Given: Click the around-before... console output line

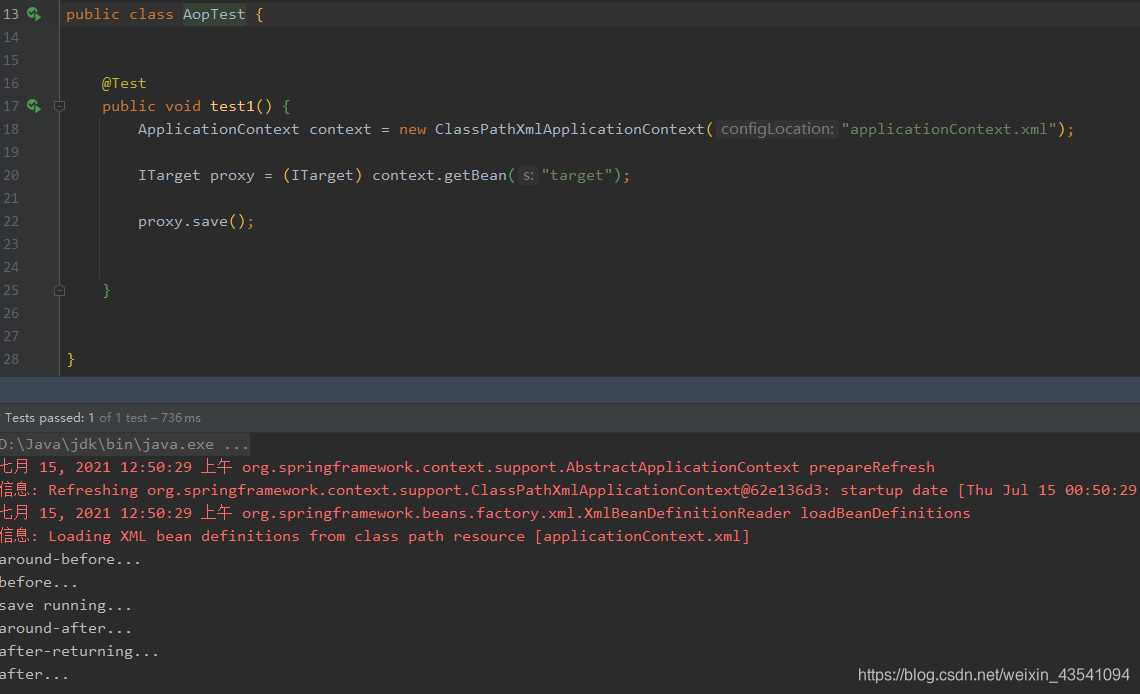Looking at the screenshot, I should point(71,559).
